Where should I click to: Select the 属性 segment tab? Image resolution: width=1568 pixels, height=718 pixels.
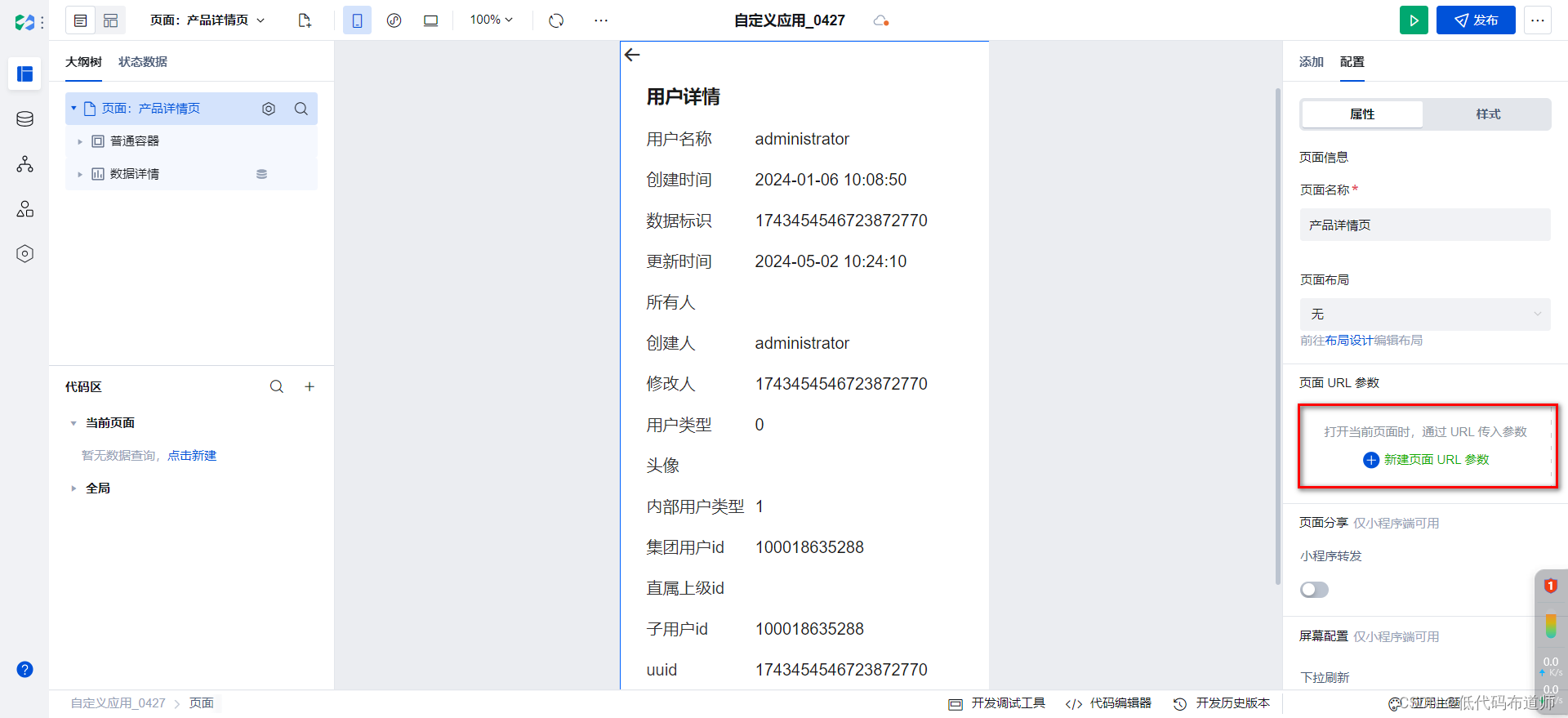1362,114
